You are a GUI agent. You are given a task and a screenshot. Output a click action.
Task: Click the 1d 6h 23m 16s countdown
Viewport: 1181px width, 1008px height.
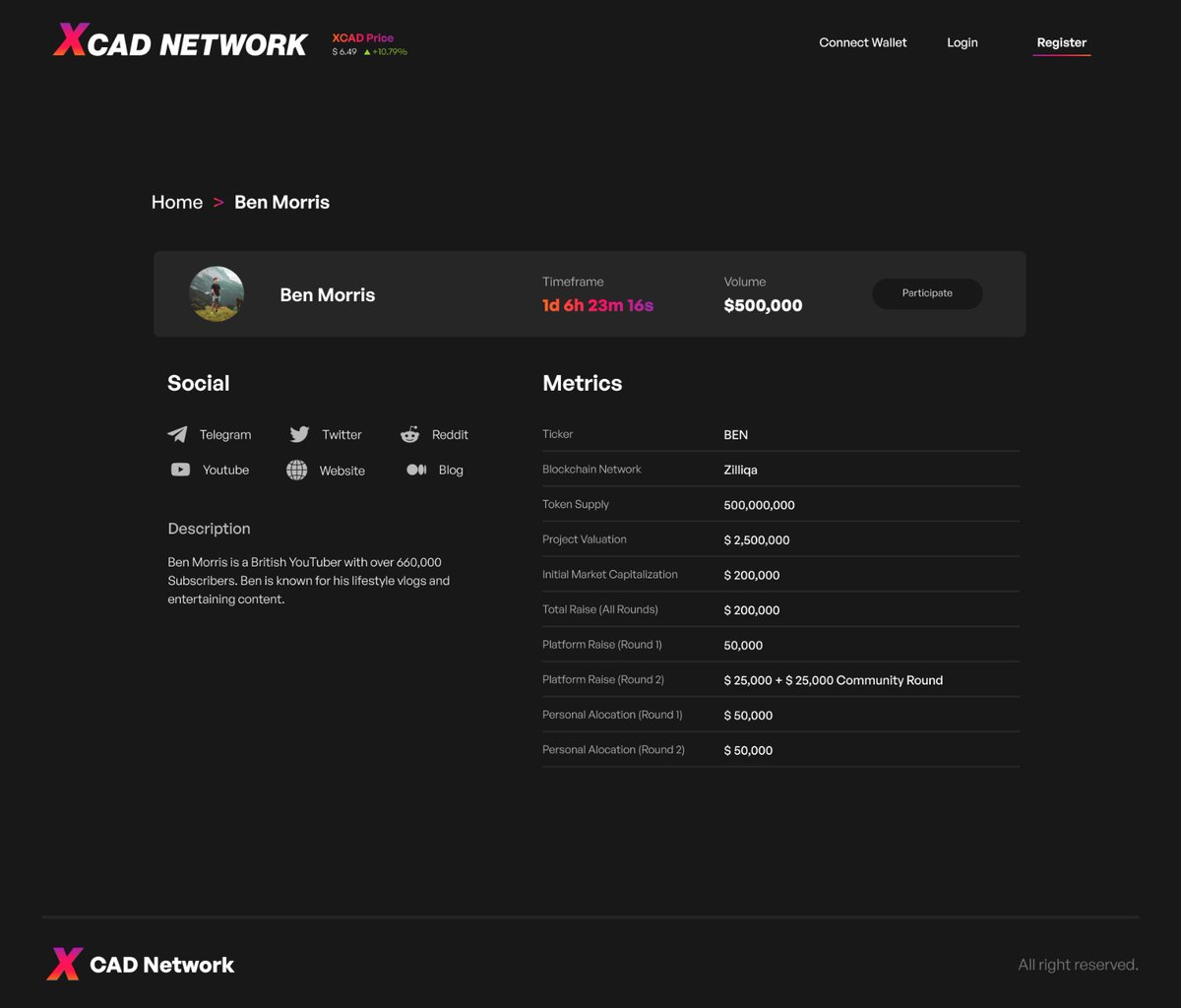(x=597, y=305)
